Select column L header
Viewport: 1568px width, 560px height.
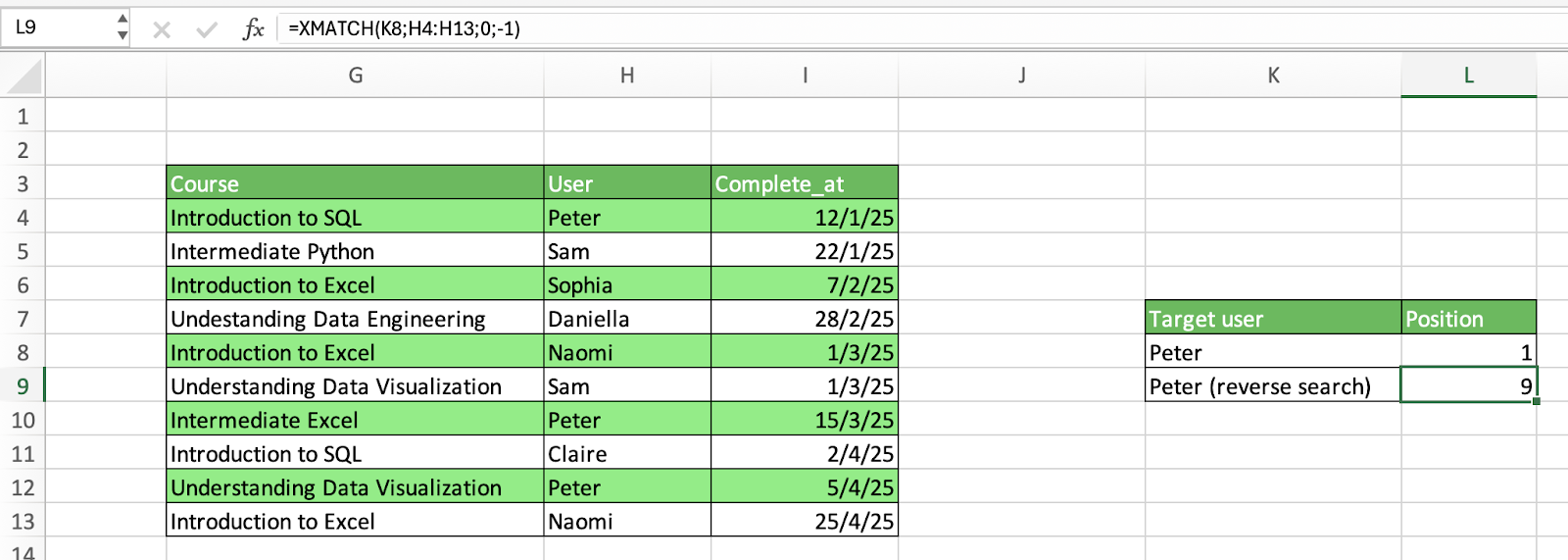[x=1468, y=76]
